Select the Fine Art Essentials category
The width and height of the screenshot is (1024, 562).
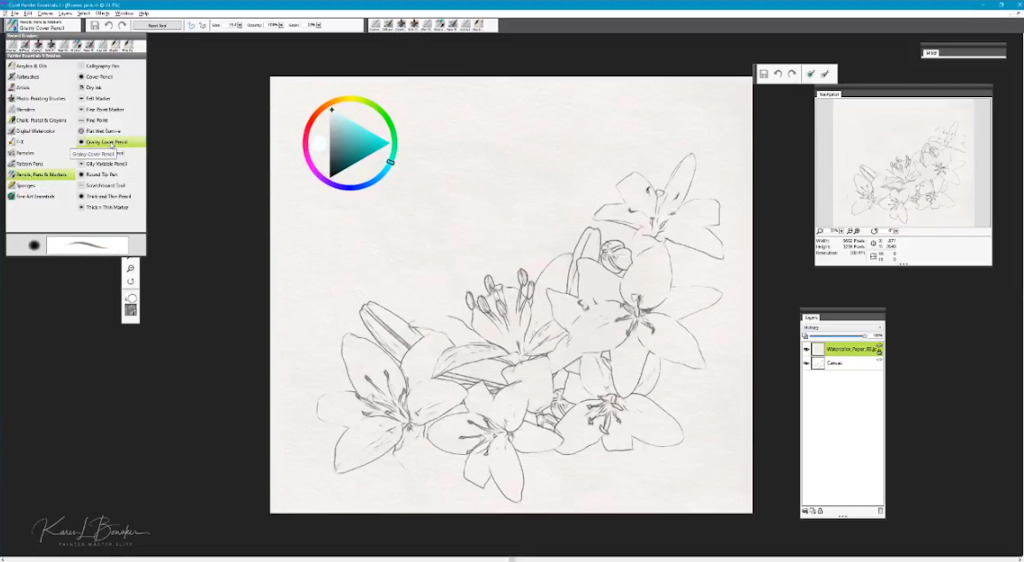coord(40,196)
